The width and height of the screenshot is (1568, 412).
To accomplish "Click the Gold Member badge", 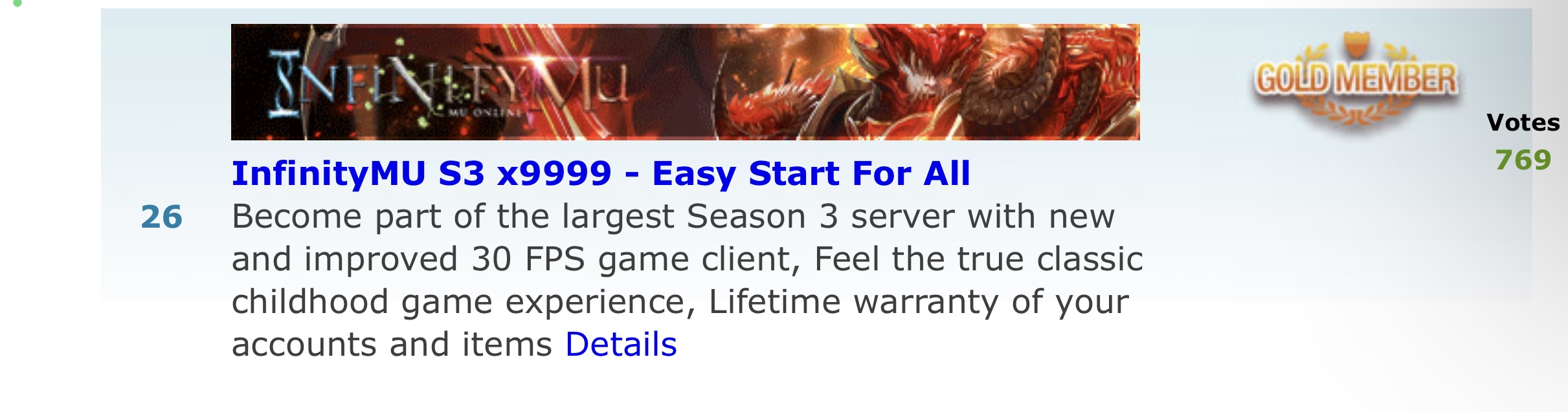I will coord(1356,81).
